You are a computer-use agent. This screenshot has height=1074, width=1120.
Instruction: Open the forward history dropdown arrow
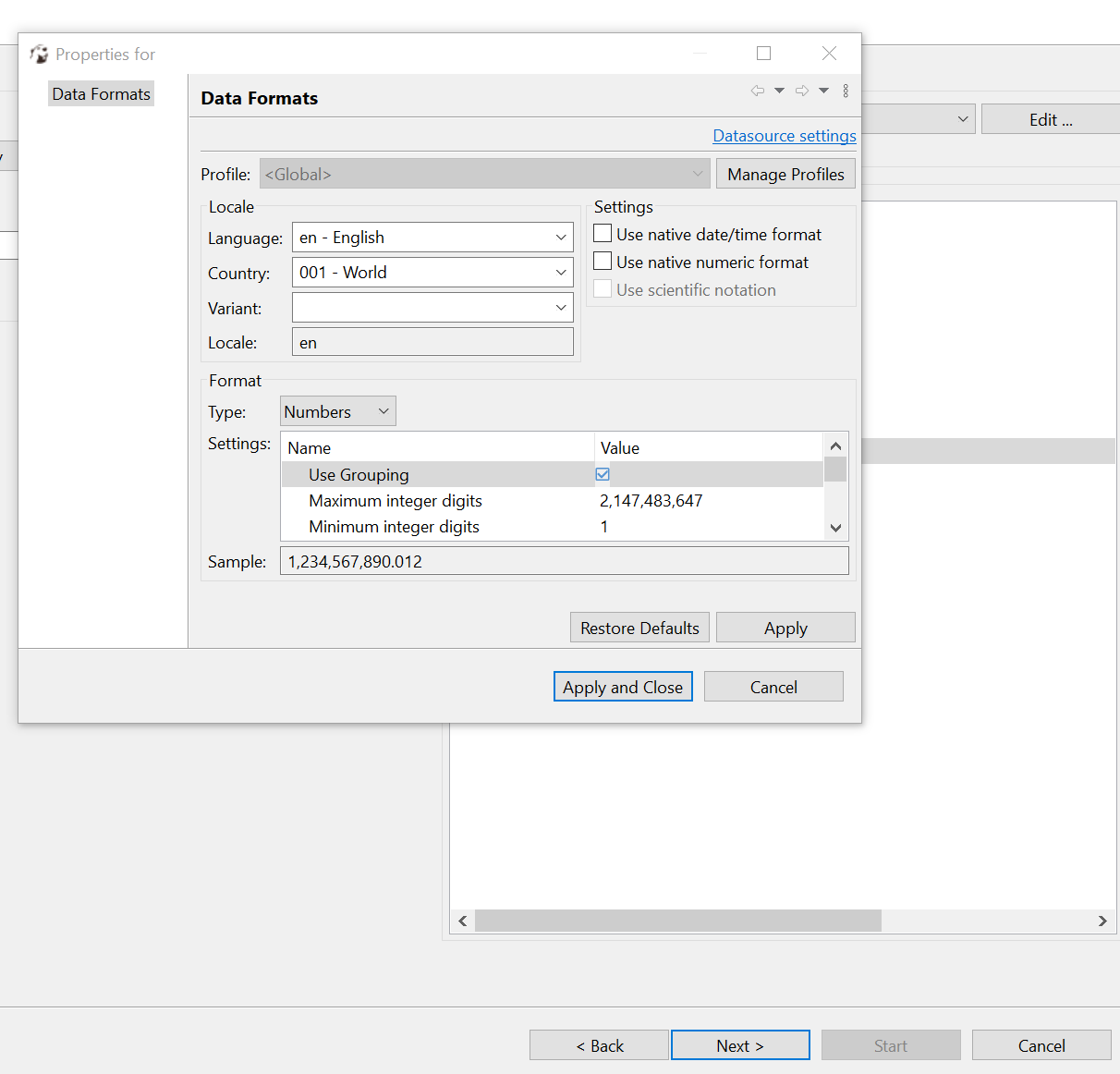(x=823, y=91)
